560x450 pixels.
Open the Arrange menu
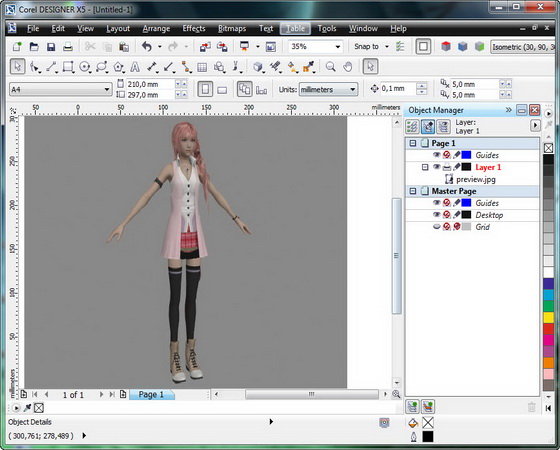(156, 29)
